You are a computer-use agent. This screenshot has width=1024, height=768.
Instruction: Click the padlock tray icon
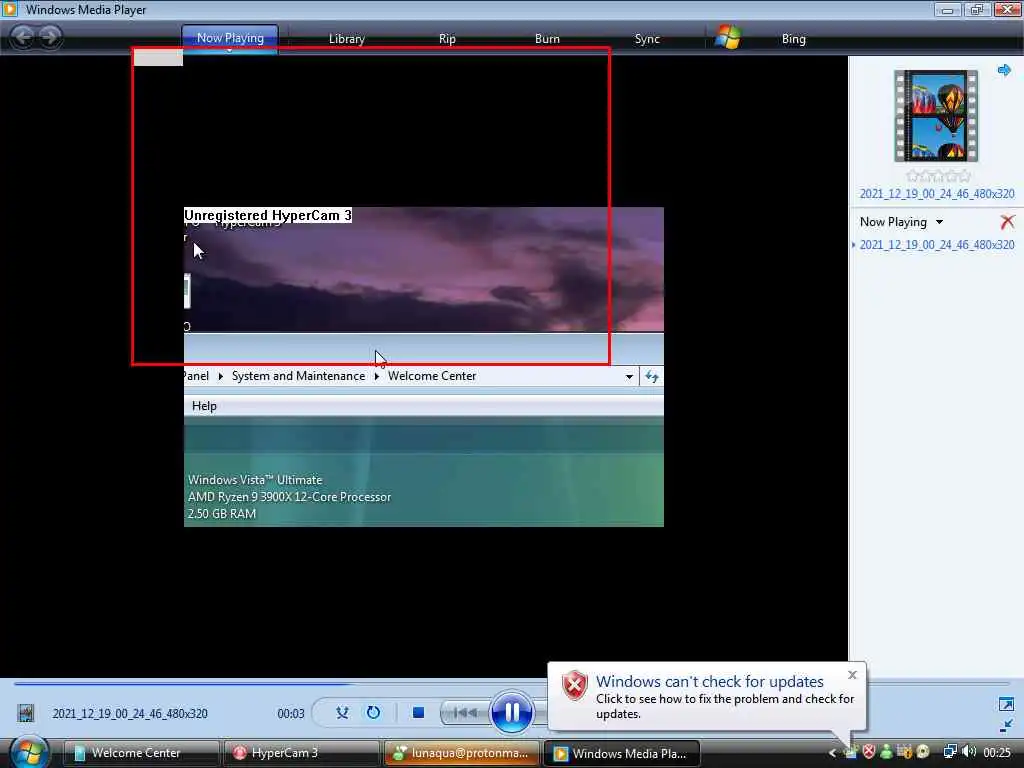(904, 752)
